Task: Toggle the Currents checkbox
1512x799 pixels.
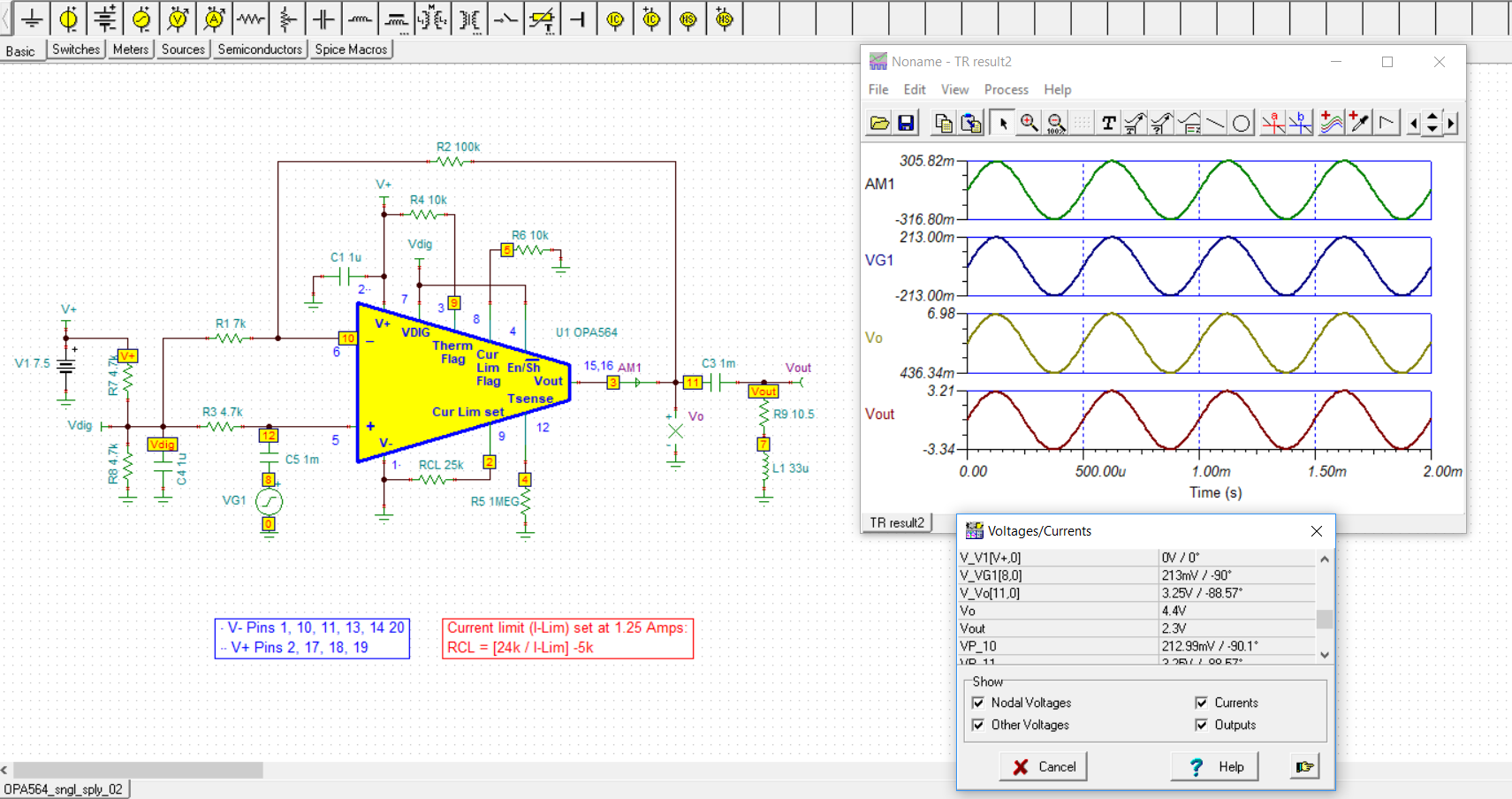Action: (1201, 703)
